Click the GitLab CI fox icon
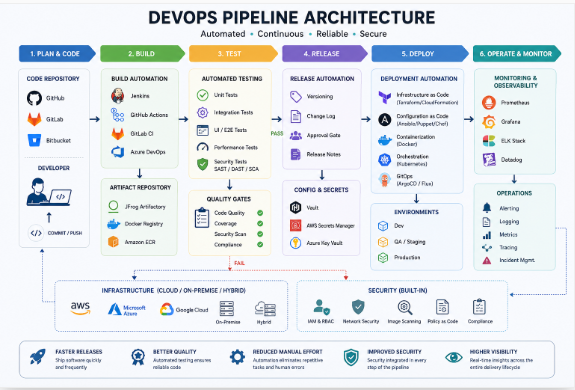Viewport: 575px width, 390px height. (x=118, y=134)
